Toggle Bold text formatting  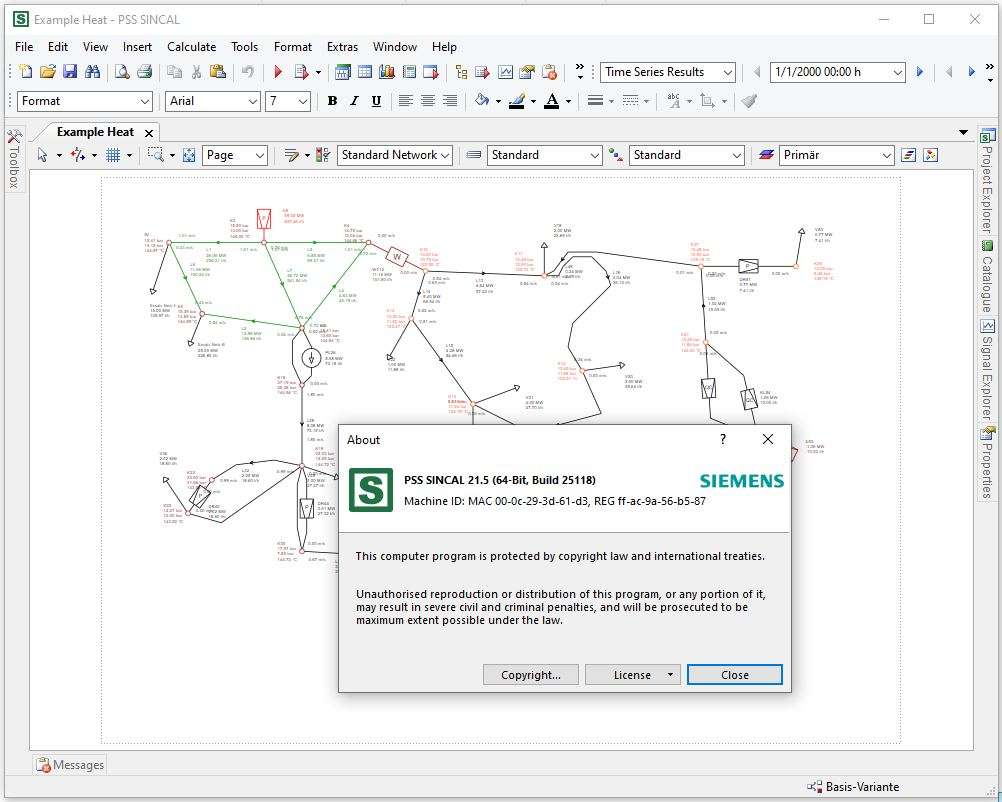[332, 101]
